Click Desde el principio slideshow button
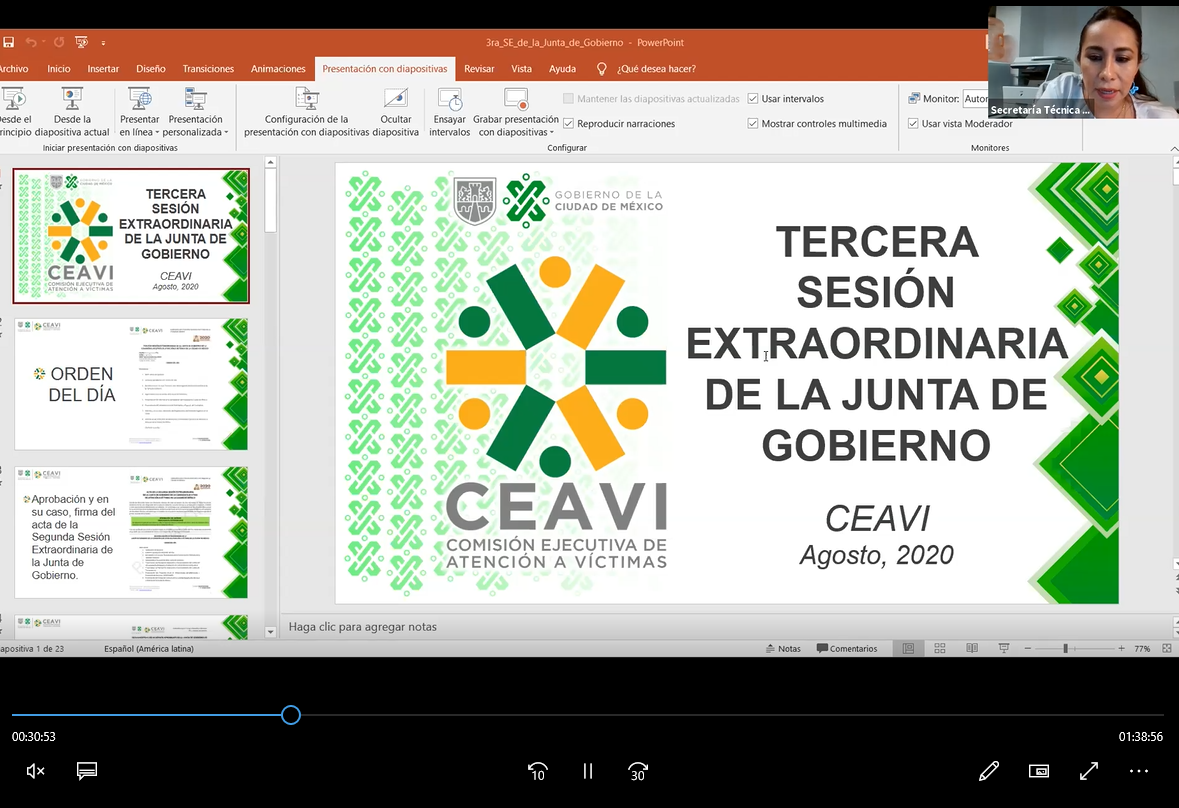Screen dimensions: 1179x808 [15, 112]
